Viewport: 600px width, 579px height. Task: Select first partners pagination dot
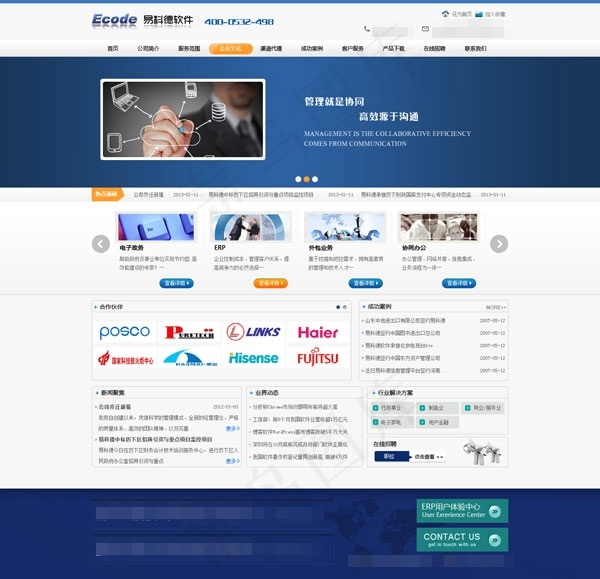[338, 307]
